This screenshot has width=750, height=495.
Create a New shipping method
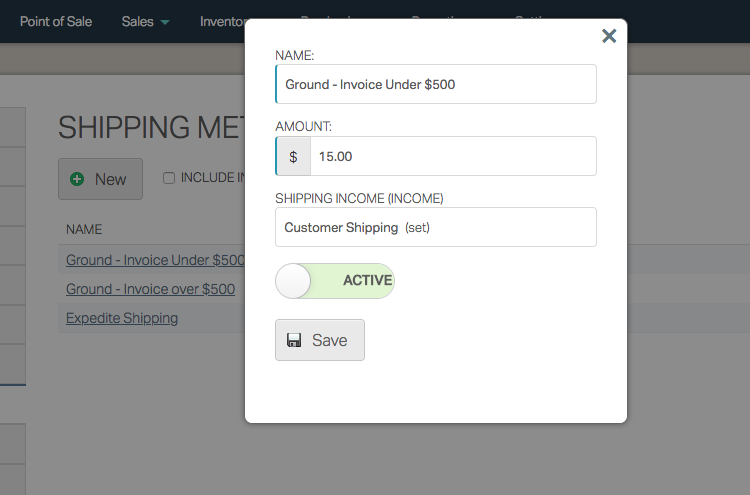[100, 179]
